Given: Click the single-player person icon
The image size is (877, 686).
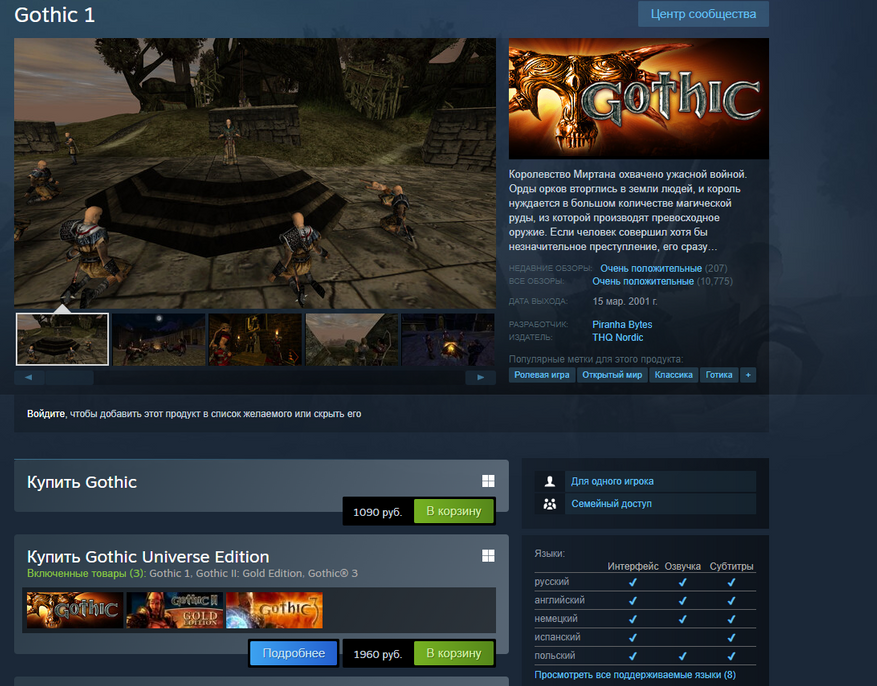Looking at the screenshot, I should tap(550, 481).
